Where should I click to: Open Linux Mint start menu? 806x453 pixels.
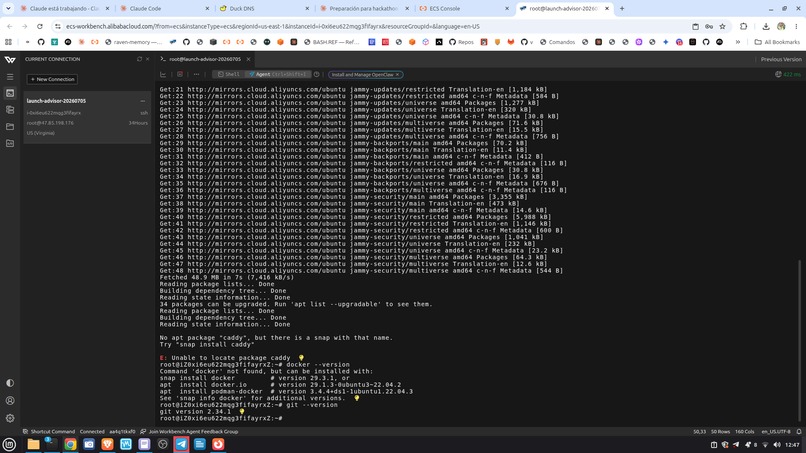tap(9, 444)
